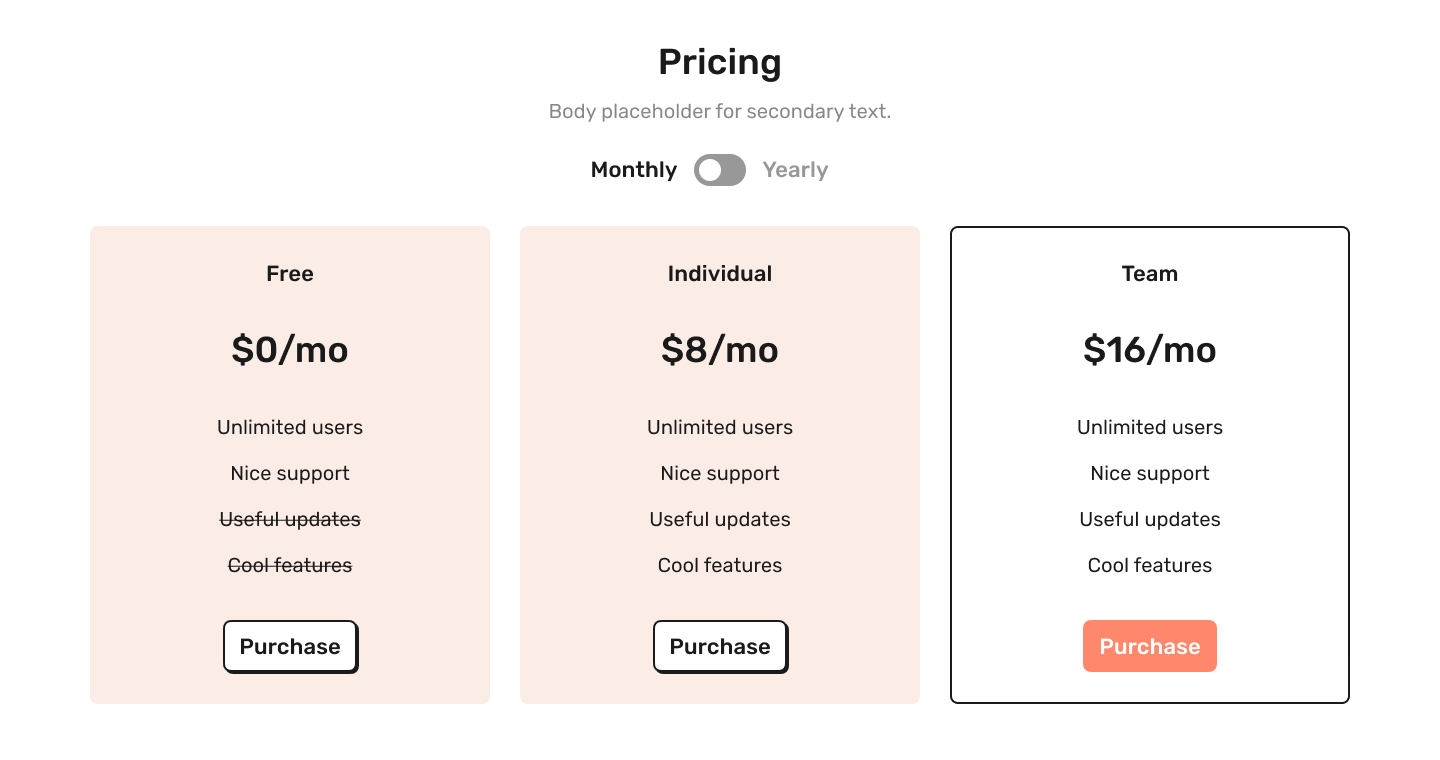1440x760 pixels.
Task: Click the Team plan title
Action: [x=1150, y=274]
